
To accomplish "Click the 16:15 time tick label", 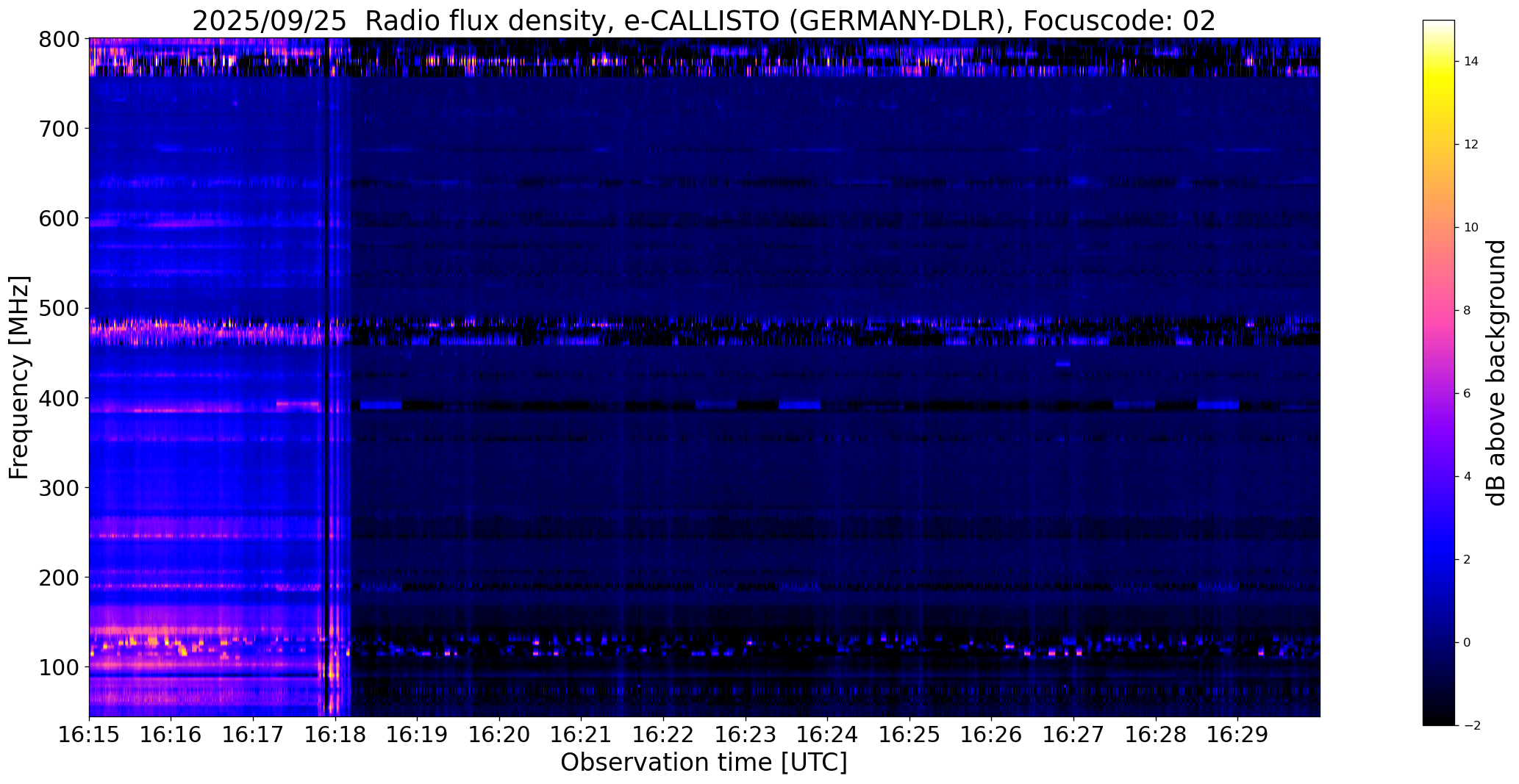I will coord(89,734).
